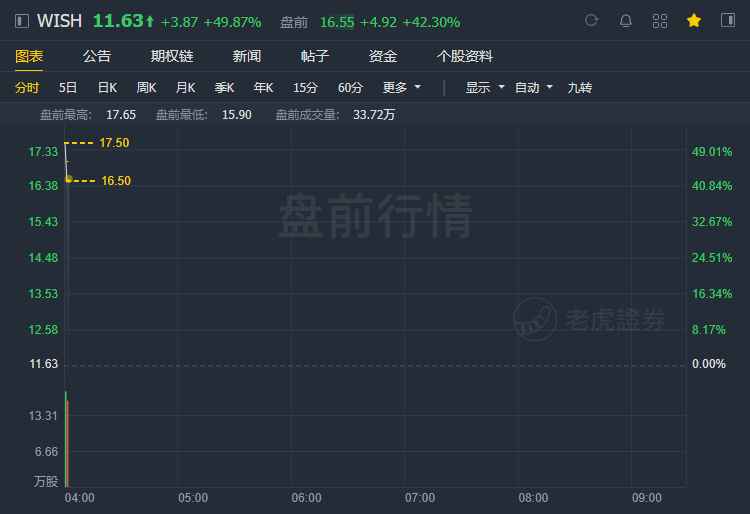Image resolution: width=750 pixels, height=514 pixels.
Task: Click the 06:00 time axis label
Action: (x=307, y=498)
